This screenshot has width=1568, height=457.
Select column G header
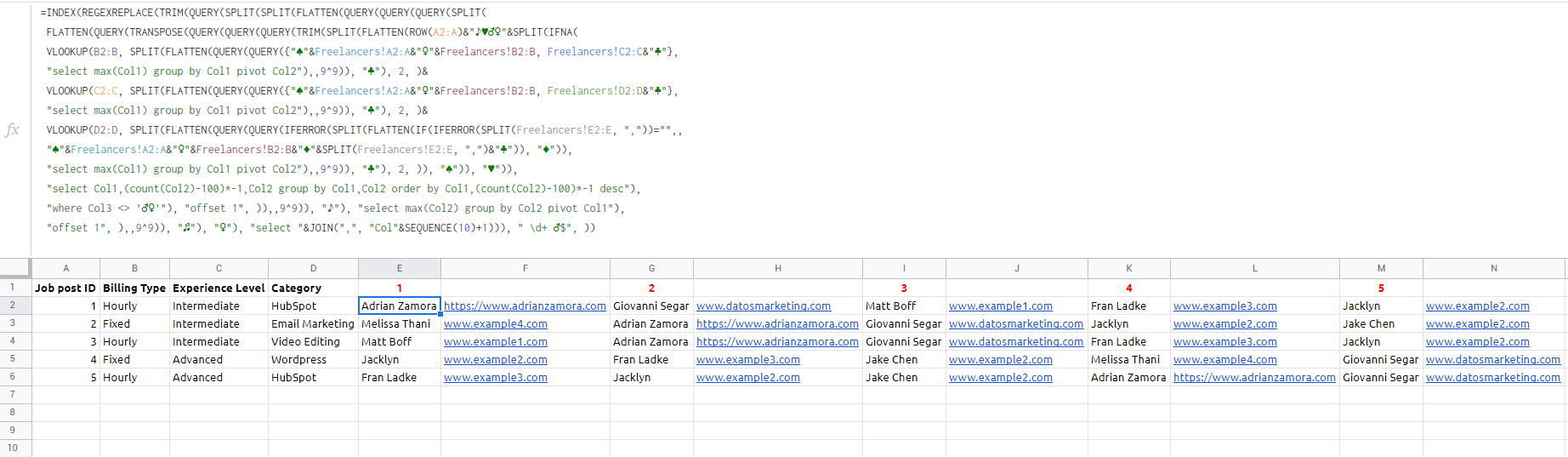coord(651,268)
